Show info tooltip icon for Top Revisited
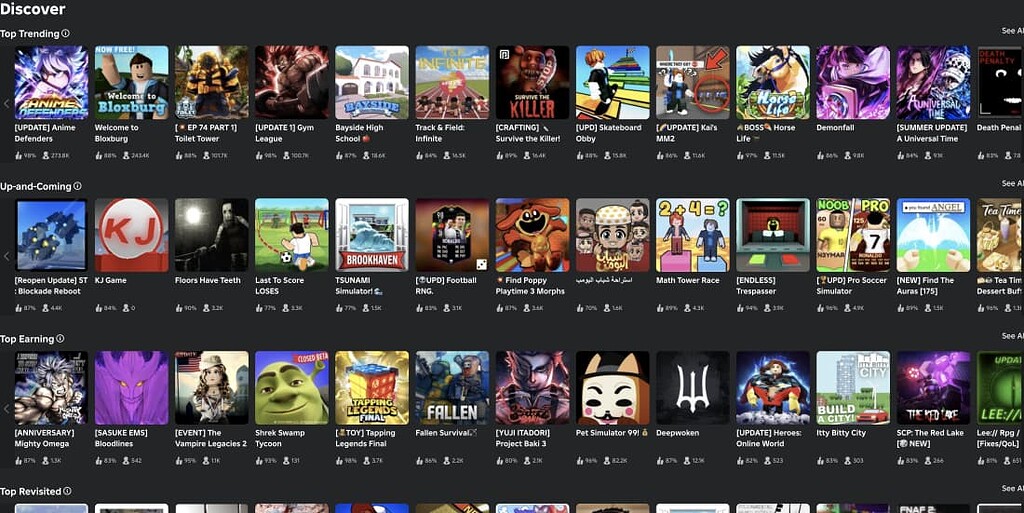1024x513 pixels. point(67,491)
